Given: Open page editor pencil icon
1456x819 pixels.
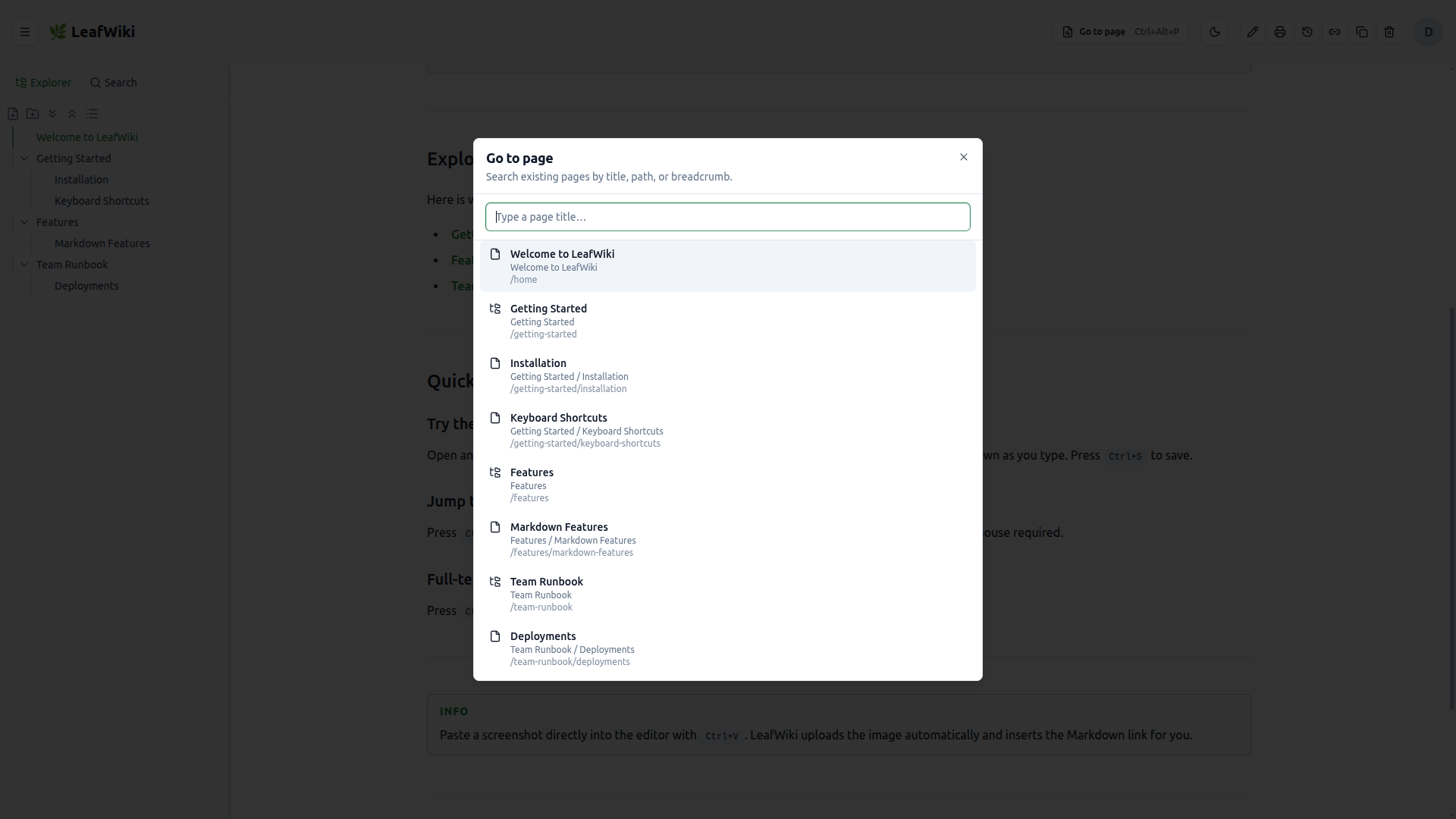Looking at the screenshot, I should 1253,32.
